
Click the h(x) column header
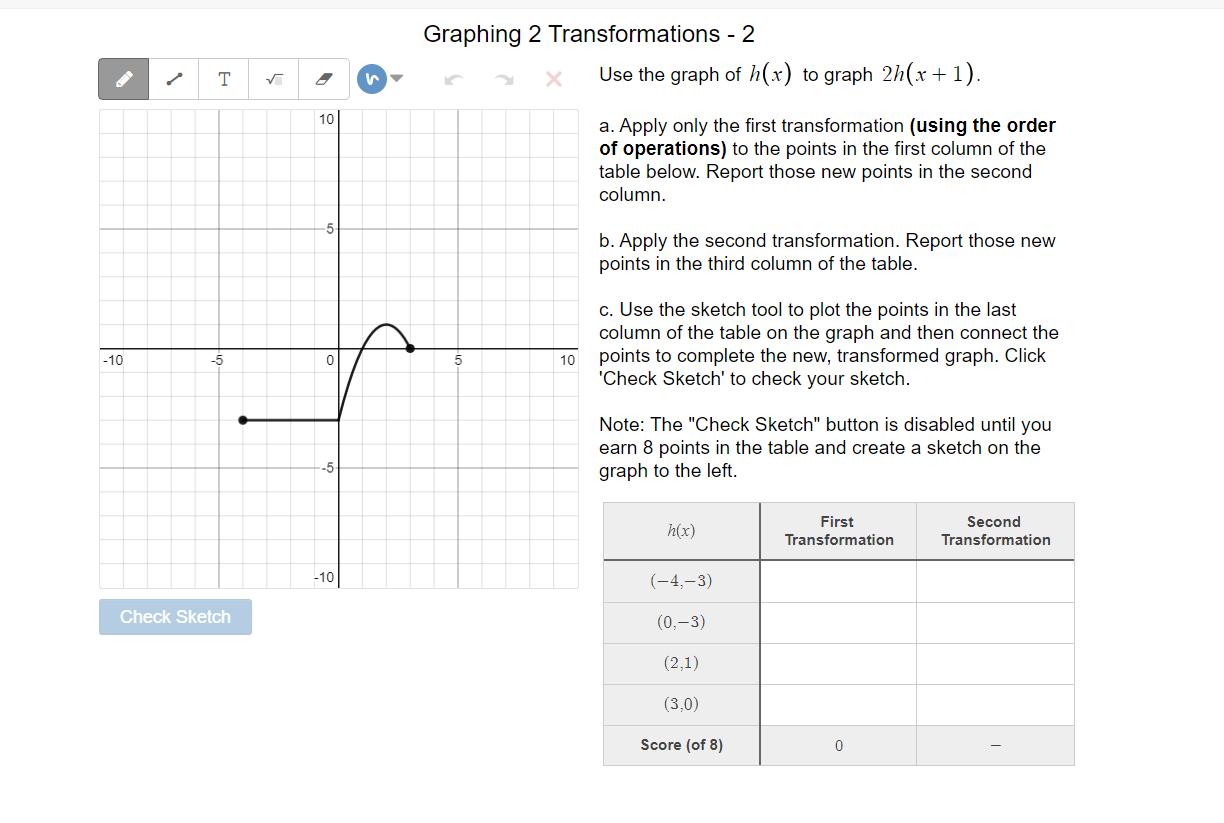point(681,531)
